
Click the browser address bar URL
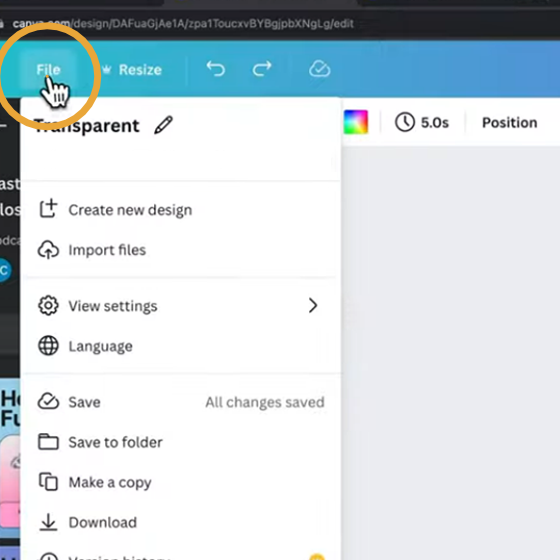tap(183, 24)
